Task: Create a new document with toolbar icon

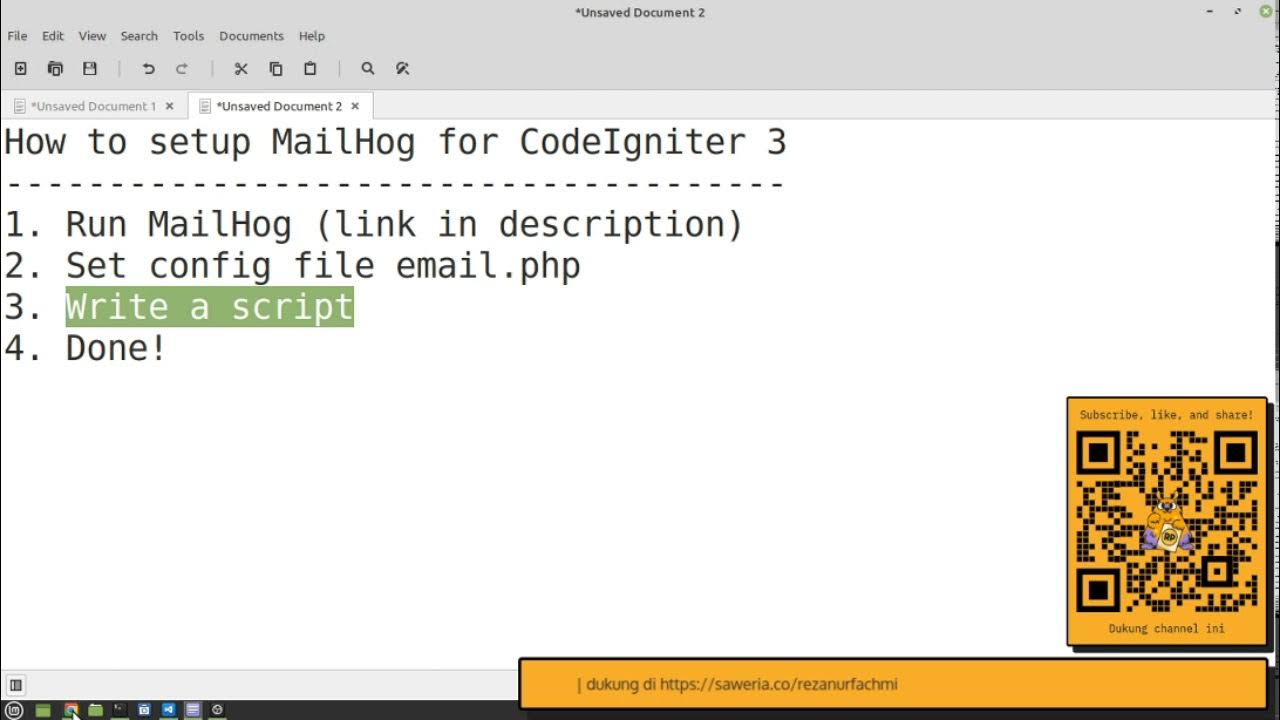Action: (20, 69)
